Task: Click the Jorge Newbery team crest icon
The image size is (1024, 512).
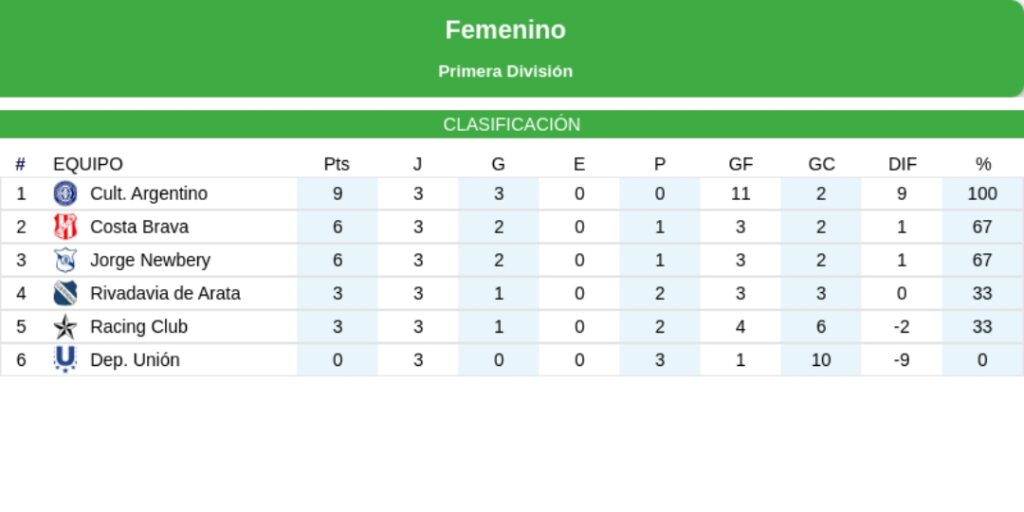Action: click(65, 260)
